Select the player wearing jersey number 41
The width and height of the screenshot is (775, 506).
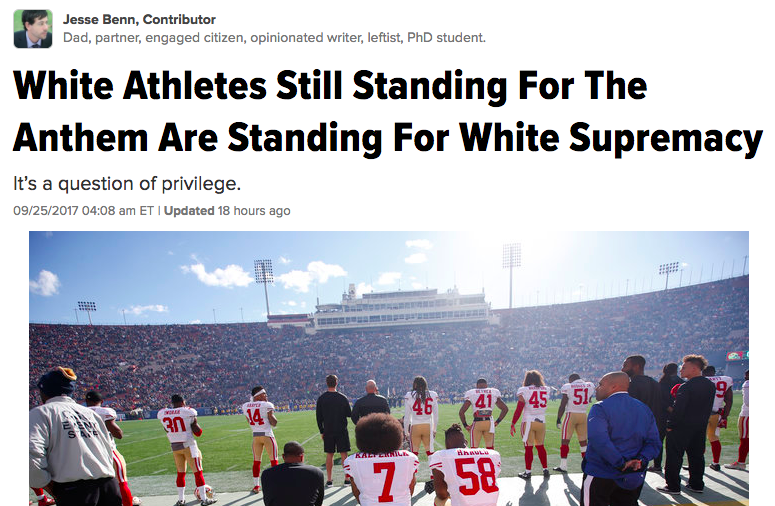(x=483, y=414)
